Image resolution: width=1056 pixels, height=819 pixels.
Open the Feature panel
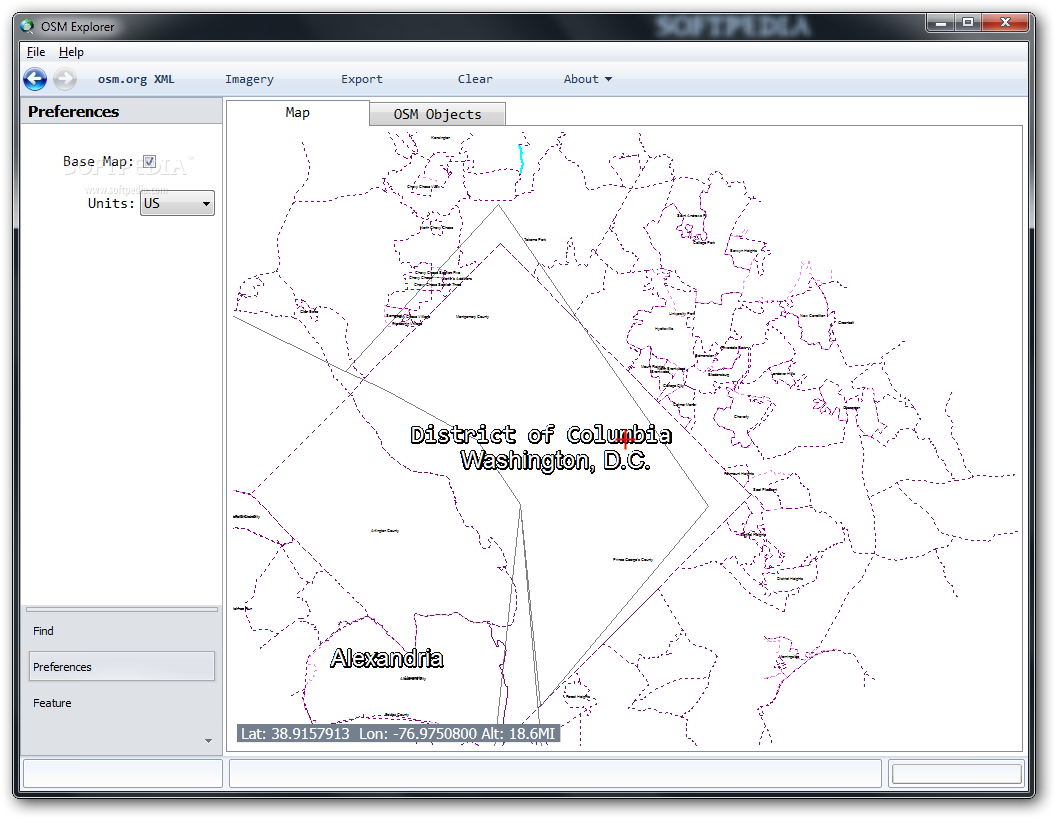point(121,703)
